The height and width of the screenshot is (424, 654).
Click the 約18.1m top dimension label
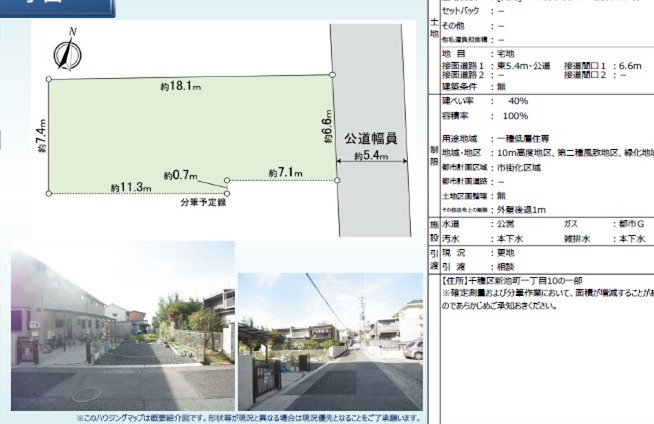180,87
